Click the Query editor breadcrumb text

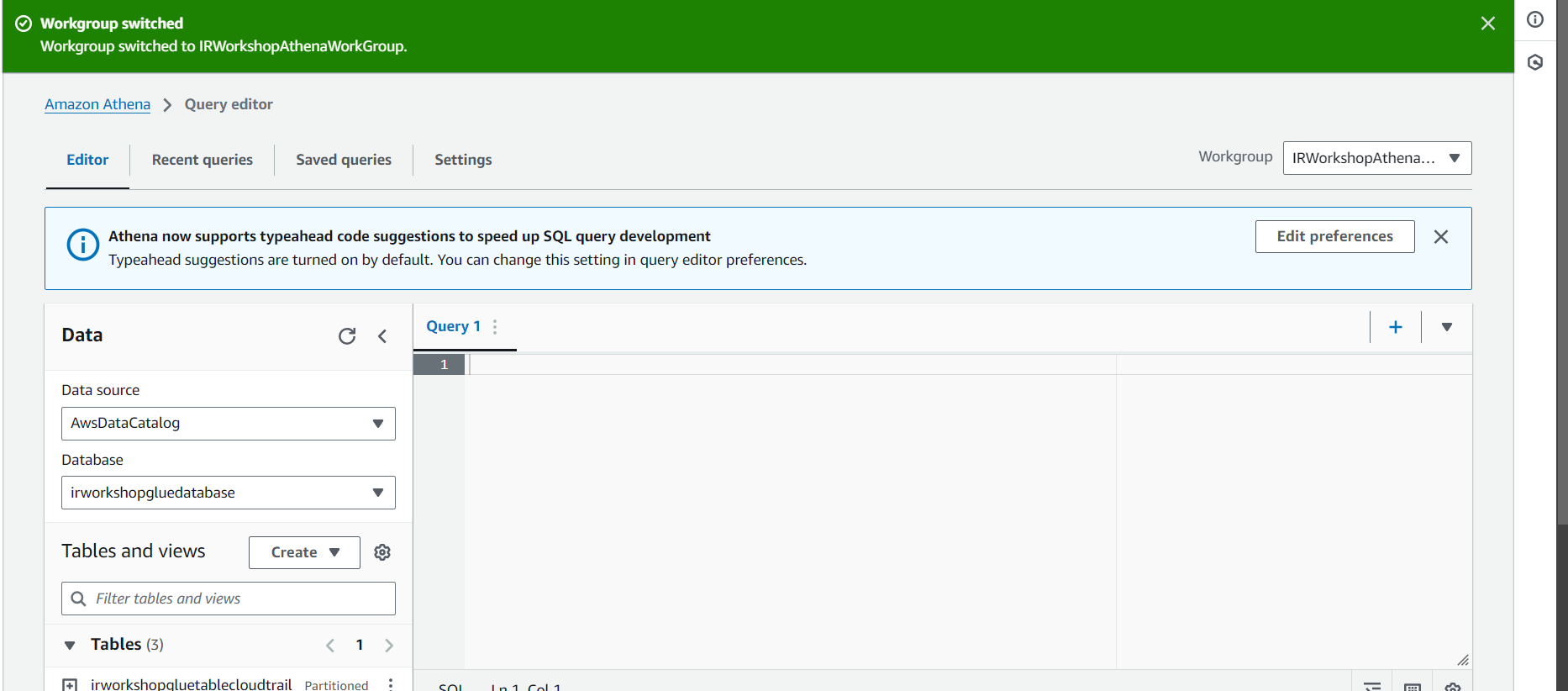[x=229, y=104]
